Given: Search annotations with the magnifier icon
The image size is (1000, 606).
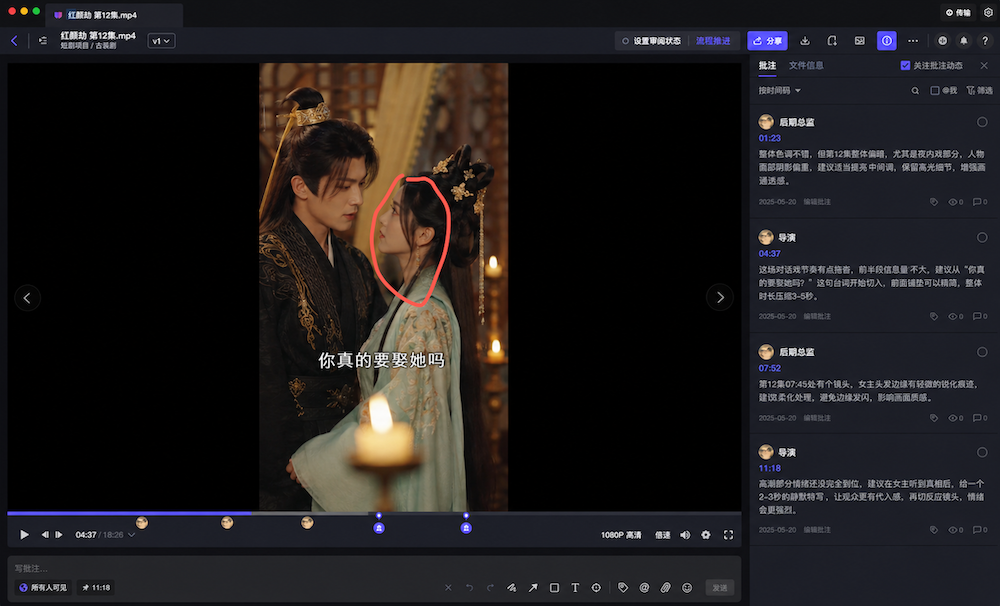Looking at the screenshot, I should coord(915,91).
